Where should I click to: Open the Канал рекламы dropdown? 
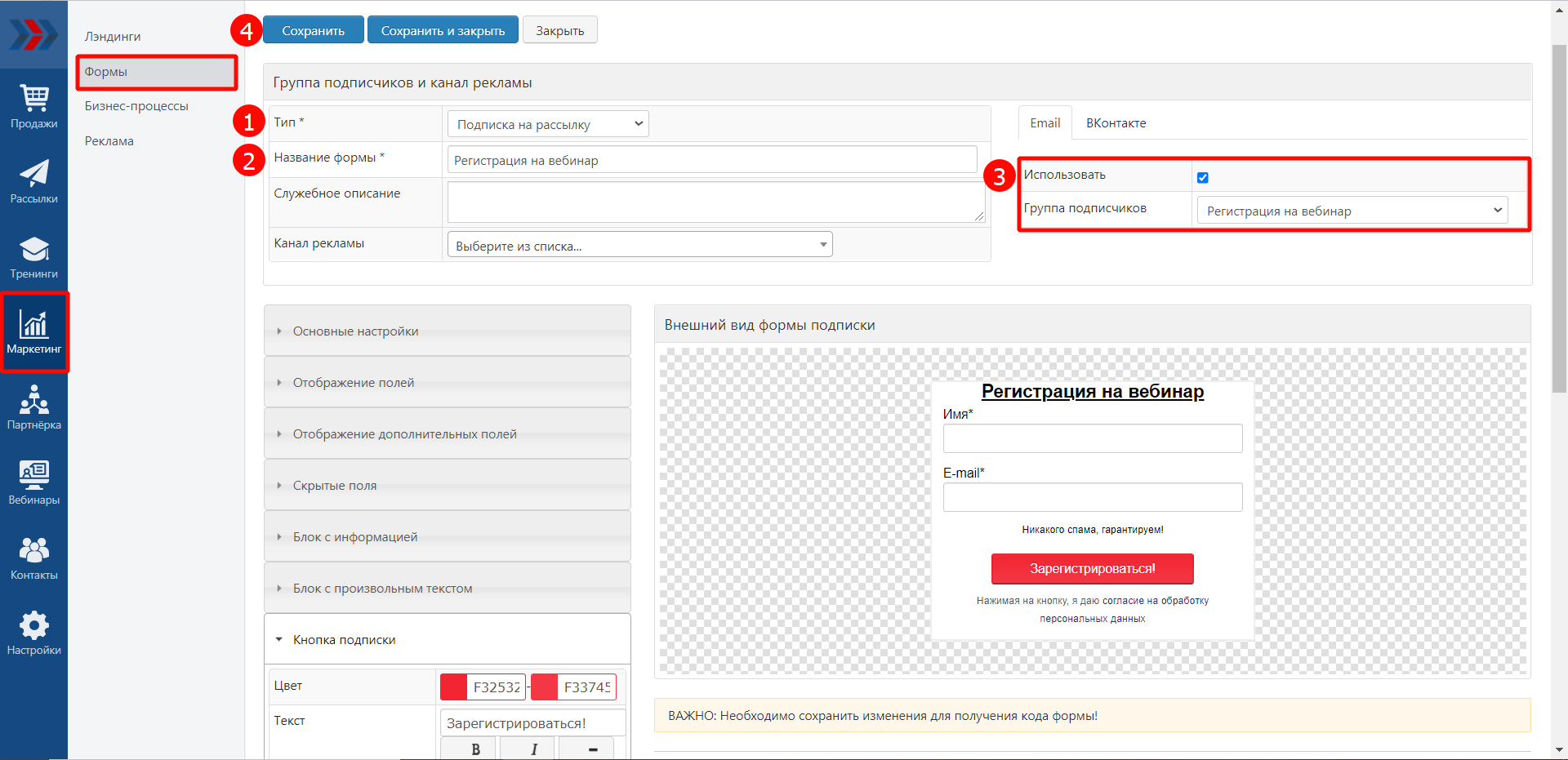click(x=639, y=245)
